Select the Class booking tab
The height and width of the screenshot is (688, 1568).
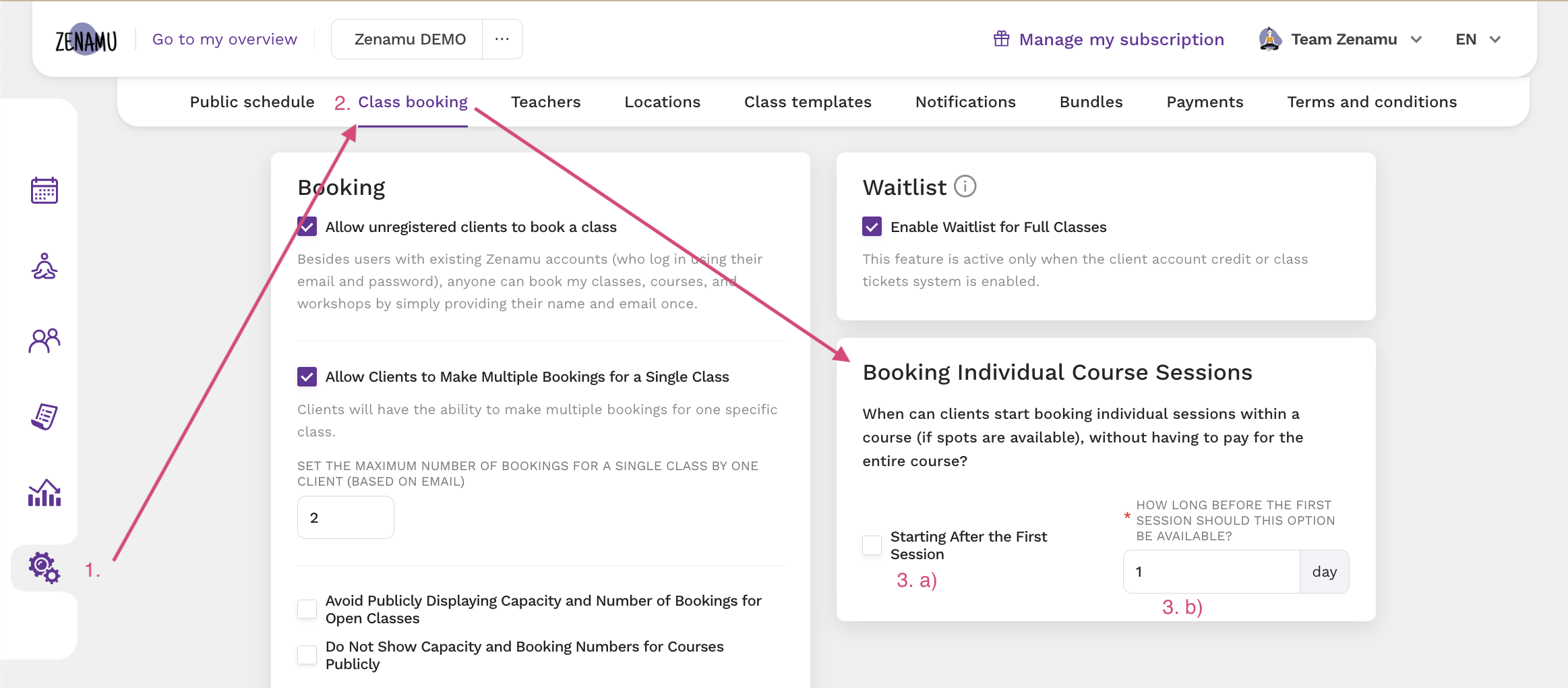[413, 102]
